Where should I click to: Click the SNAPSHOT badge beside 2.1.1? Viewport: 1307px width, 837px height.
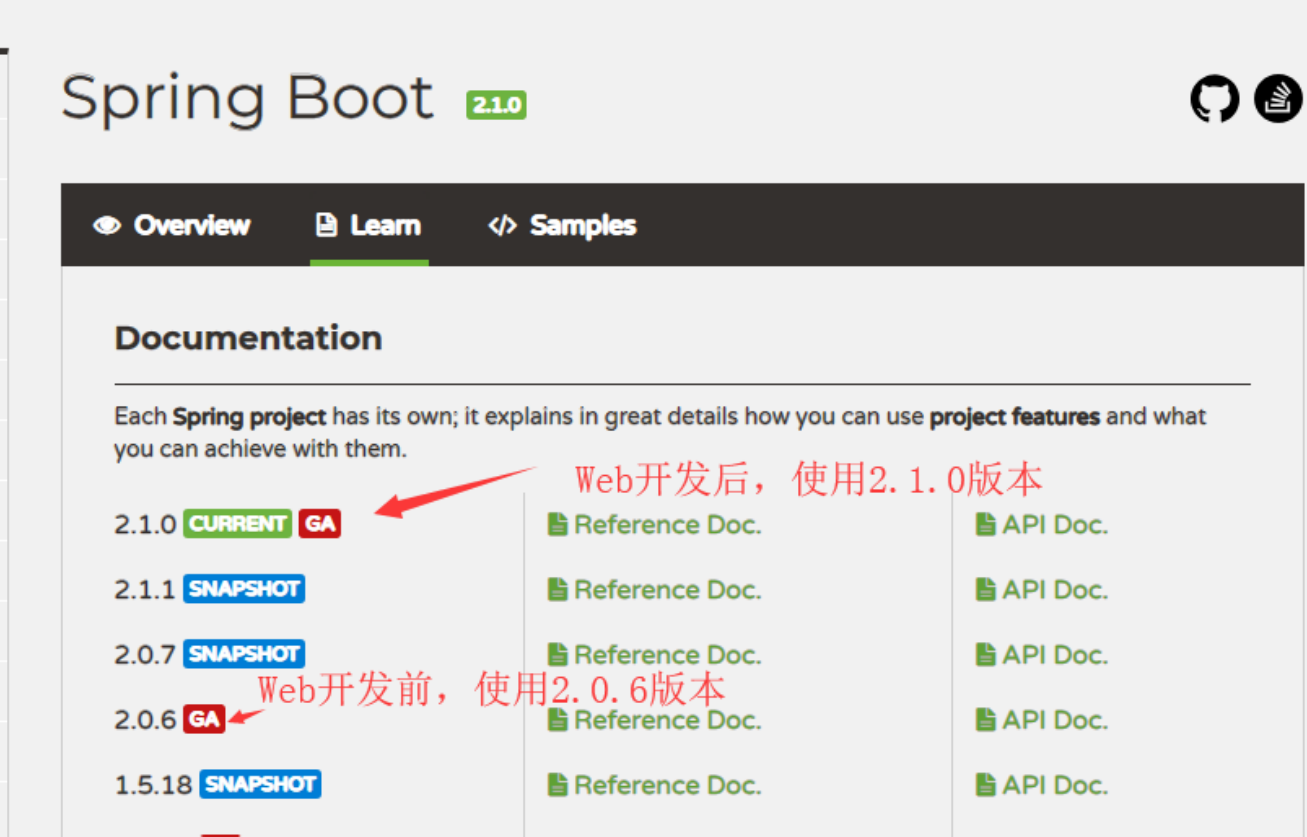[244, 589]
